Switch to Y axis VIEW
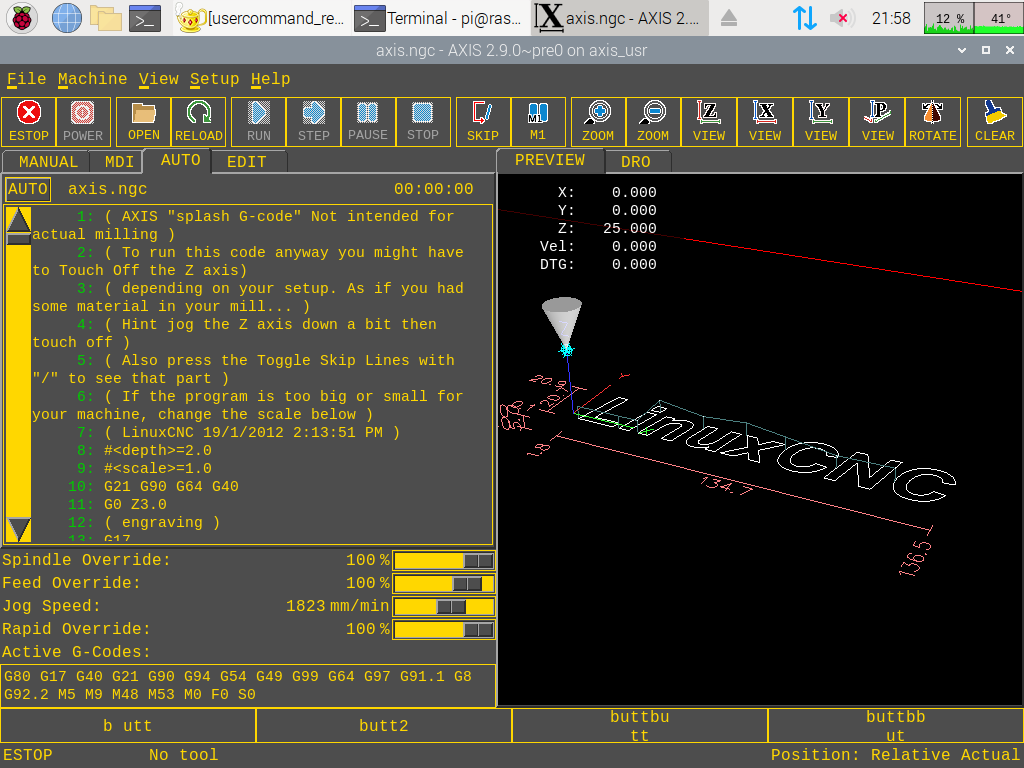Screen dimensions: 1024x768 [821, 122]
